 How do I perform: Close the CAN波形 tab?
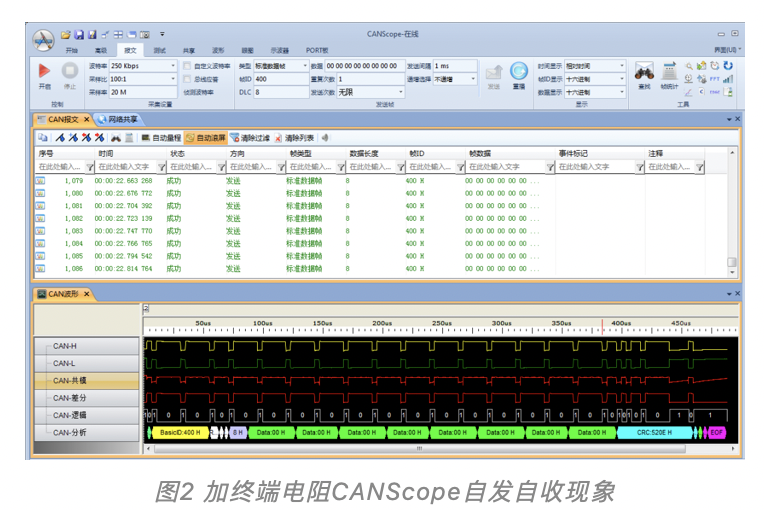pos(87,294)
